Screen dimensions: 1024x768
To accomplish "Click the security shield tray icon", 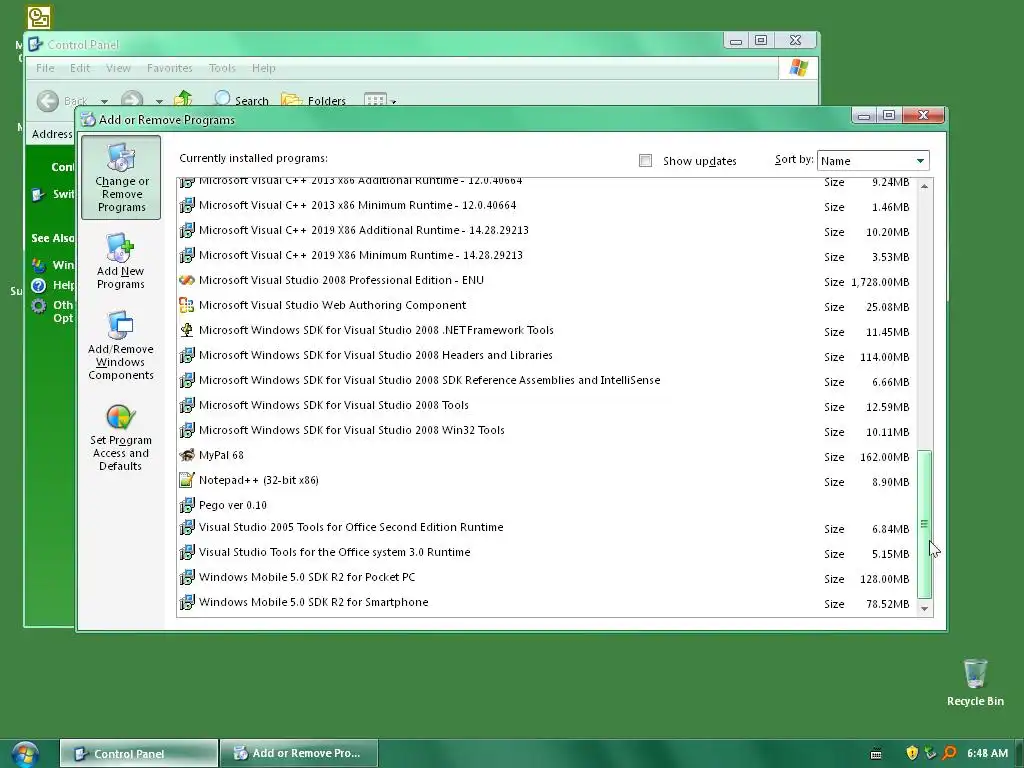I will (x=912, y=753).
